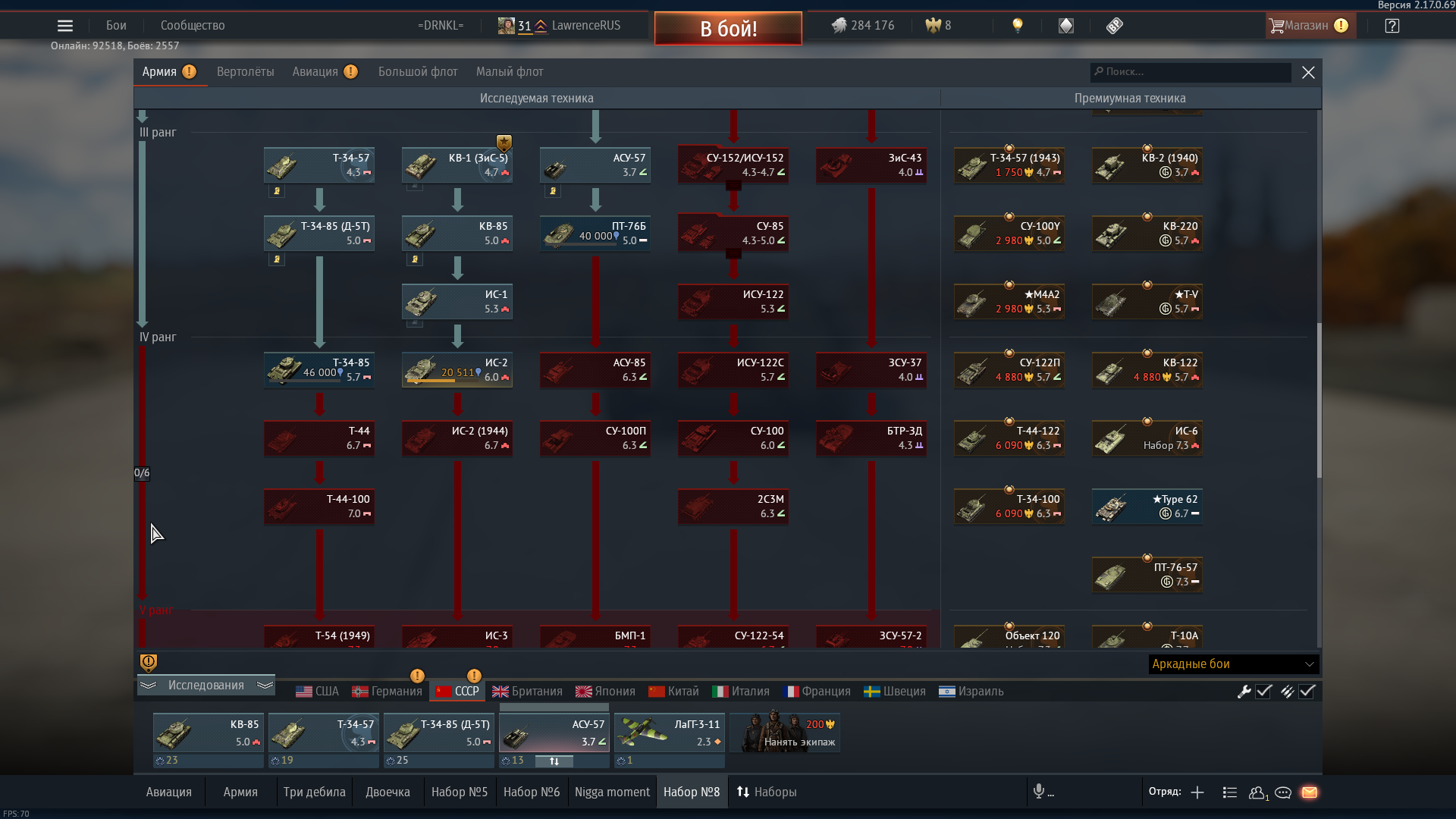This screenshot has height=819, width=1456.
Task: Select preset Набор №5
Action: pos(460,792)
